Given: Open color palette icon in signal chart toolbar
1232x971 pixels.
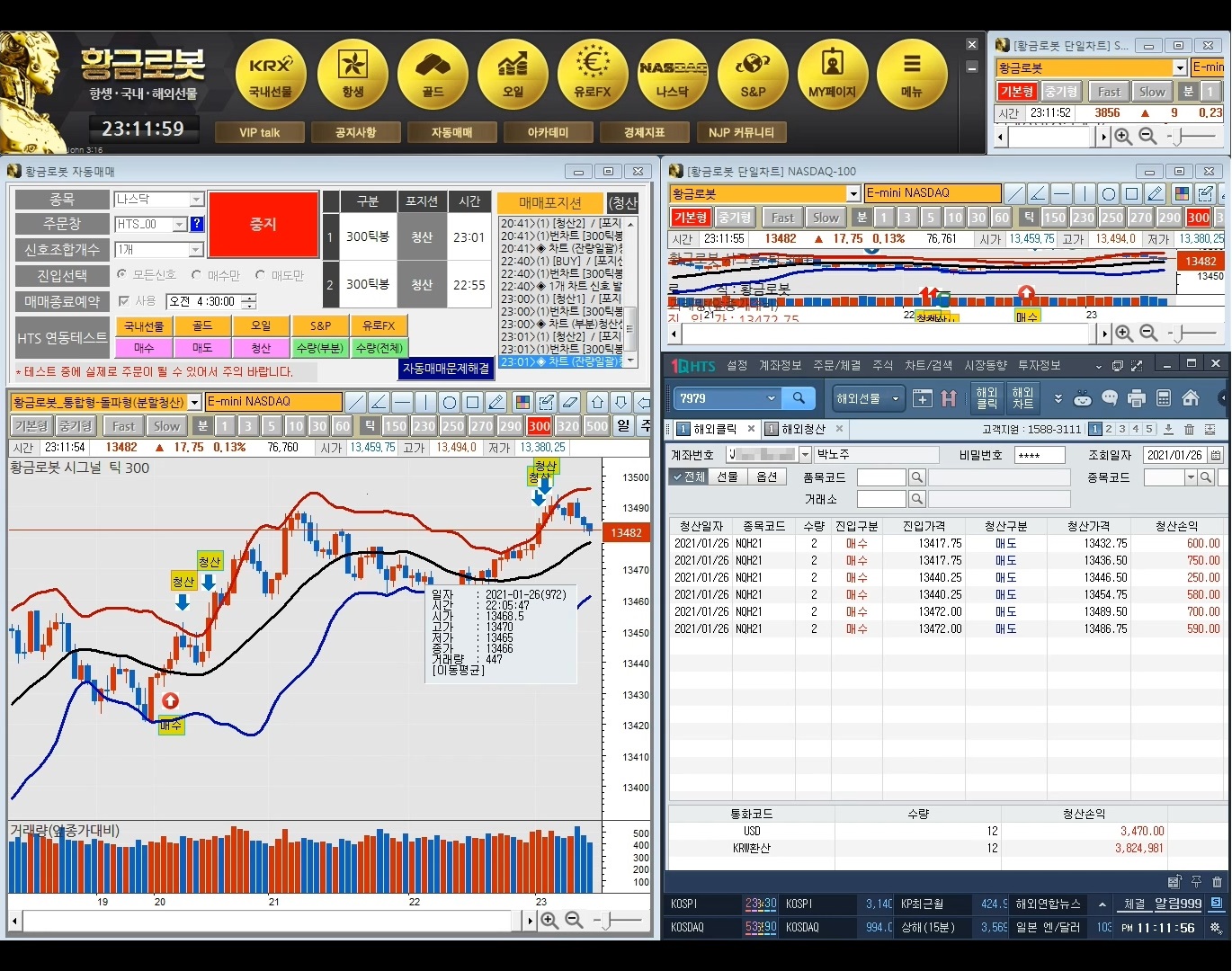Looking at the screenshot, I should (x=522, y=402).
